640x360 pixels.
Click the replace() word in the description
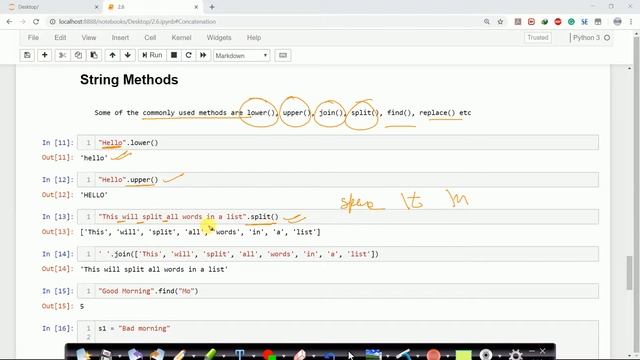(x=437, y=113)
